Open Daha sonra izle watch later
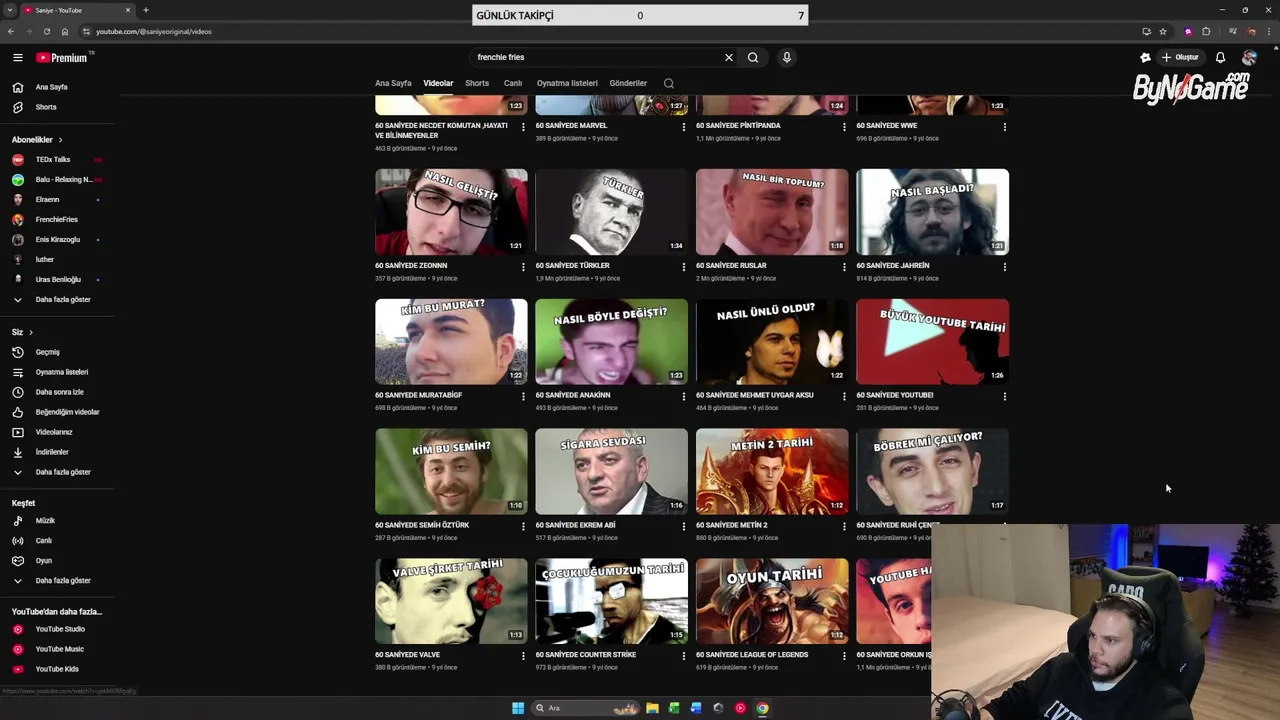 pos(59,392)
